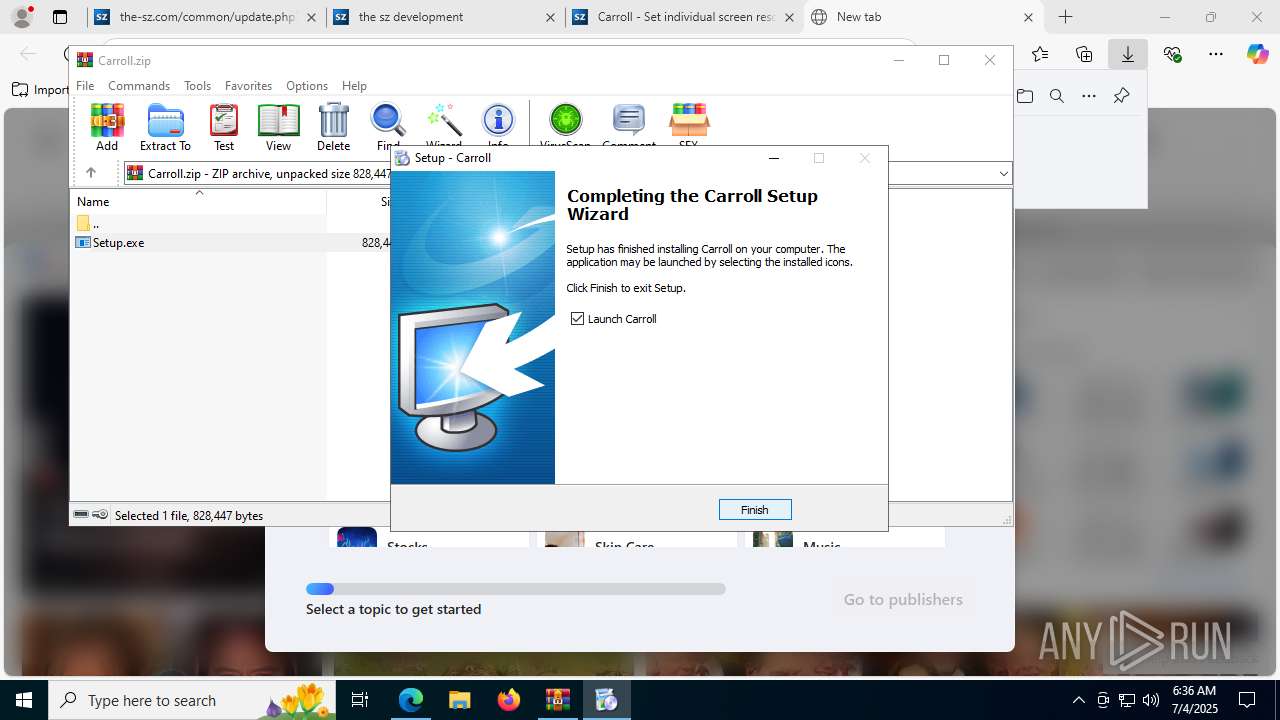Switch to the-sz.com update.php tab
The width and height of the screenshot is (1280, 720).
click(205, 17)
